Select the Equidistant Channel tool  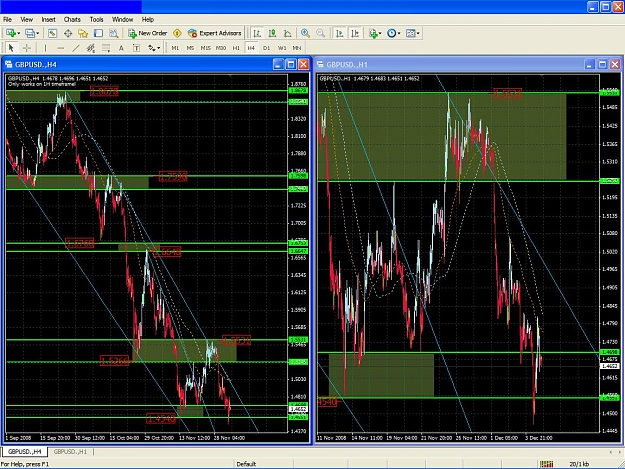pyautogui.click(x=91, y=48)
